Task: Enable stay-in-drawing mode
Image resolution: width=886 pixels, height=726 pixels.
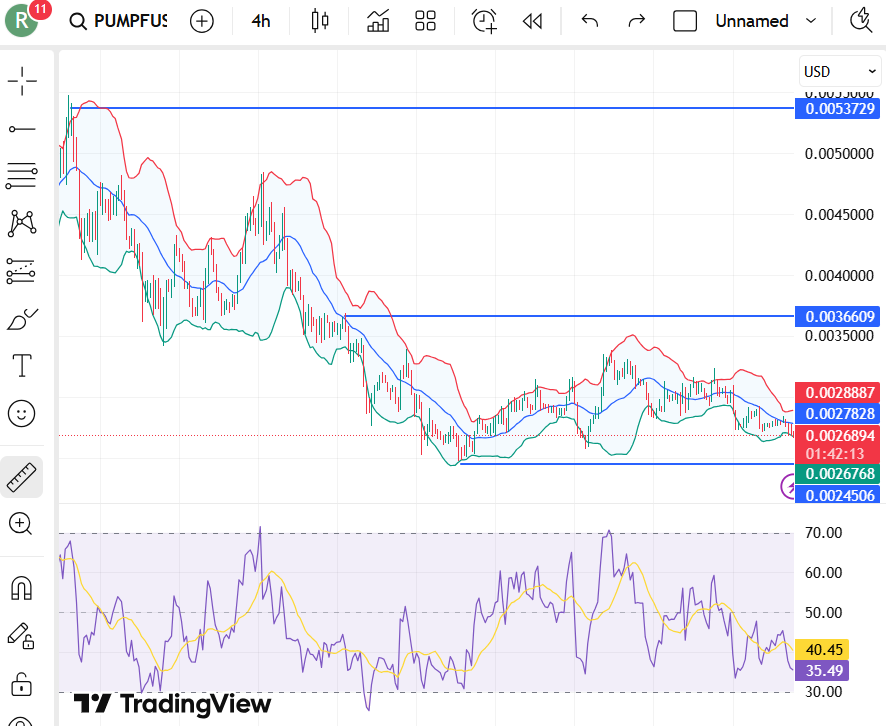Action: (22, 637)
